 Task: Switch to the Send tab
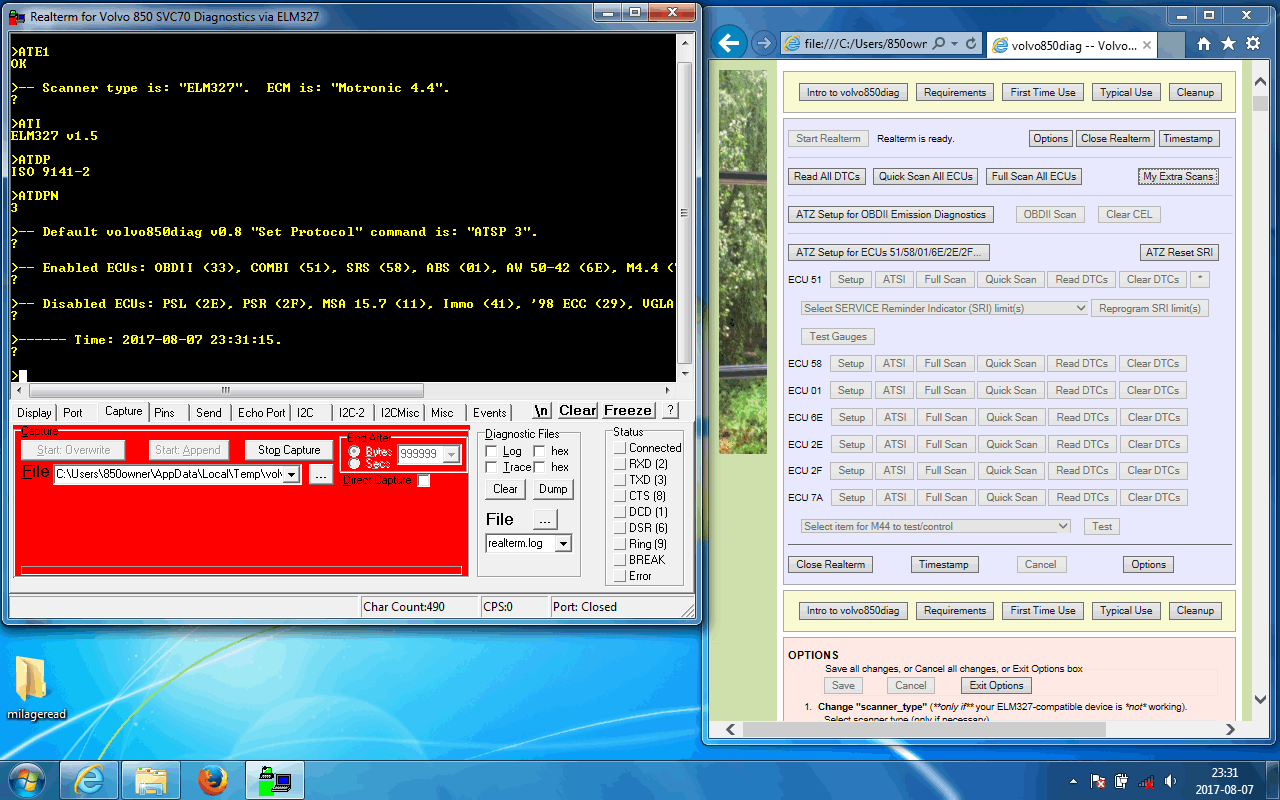[x=209, y=412]
